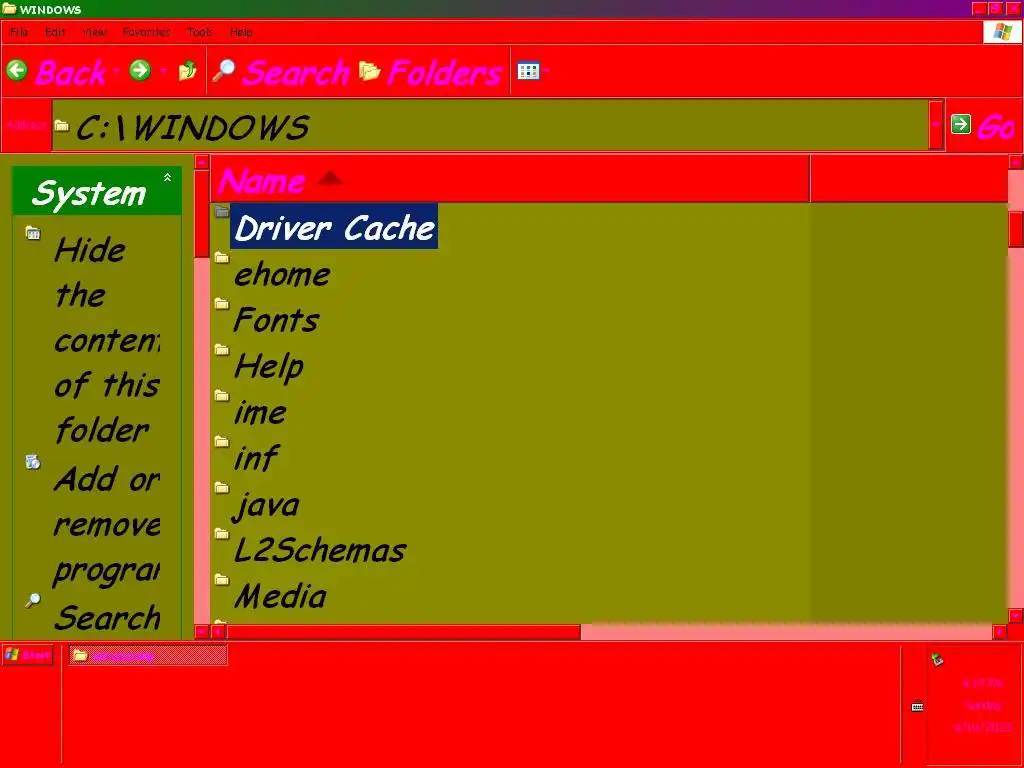Click the Search link in System tasks
The width and height of the screenshot is (1024, 768).
pos(107,617)
